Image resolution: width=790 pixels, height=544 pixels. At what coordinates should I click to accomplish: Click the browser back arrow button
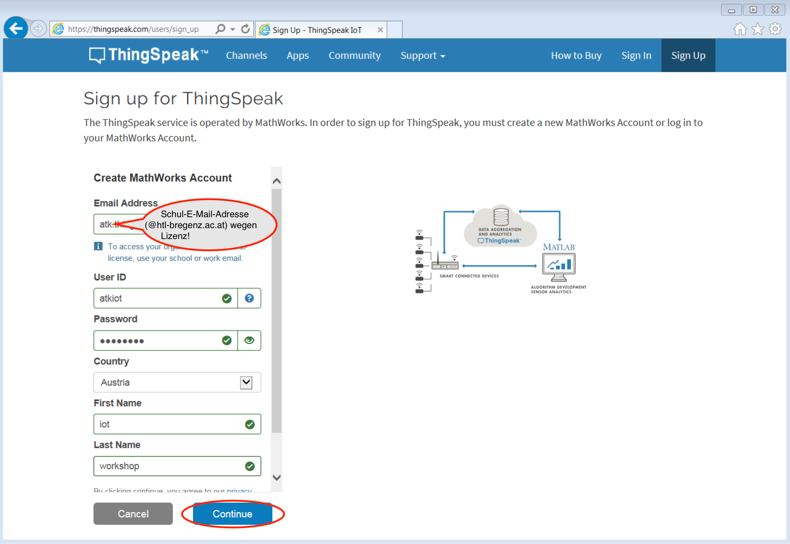[x=16, y=28]
